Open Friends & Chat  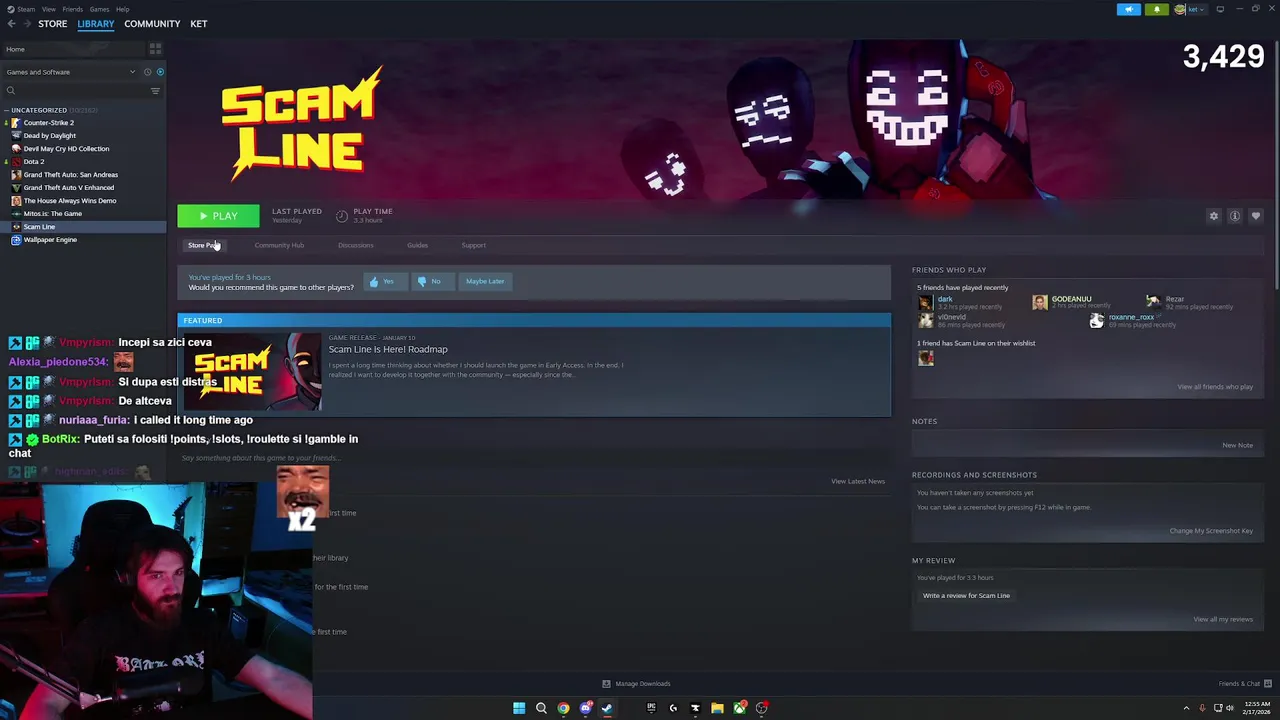click(1244, 684)
